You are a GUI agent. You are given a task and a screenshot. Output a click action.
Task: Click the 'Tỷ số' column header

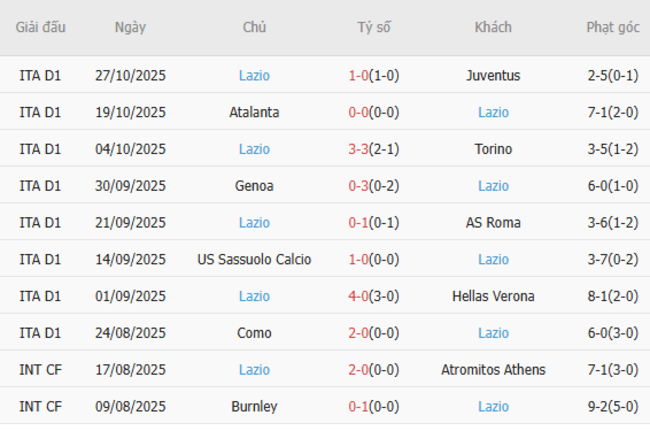[374, 28]
